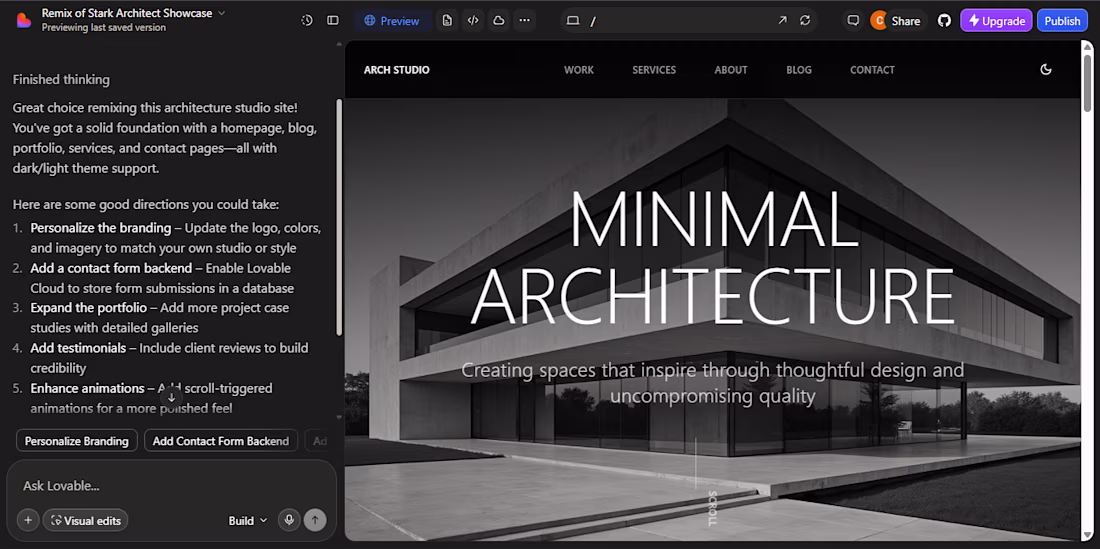The image size is (1100, 549).
Task: Click 'Previewing last saved version' text
Action: tap(104, 27)
